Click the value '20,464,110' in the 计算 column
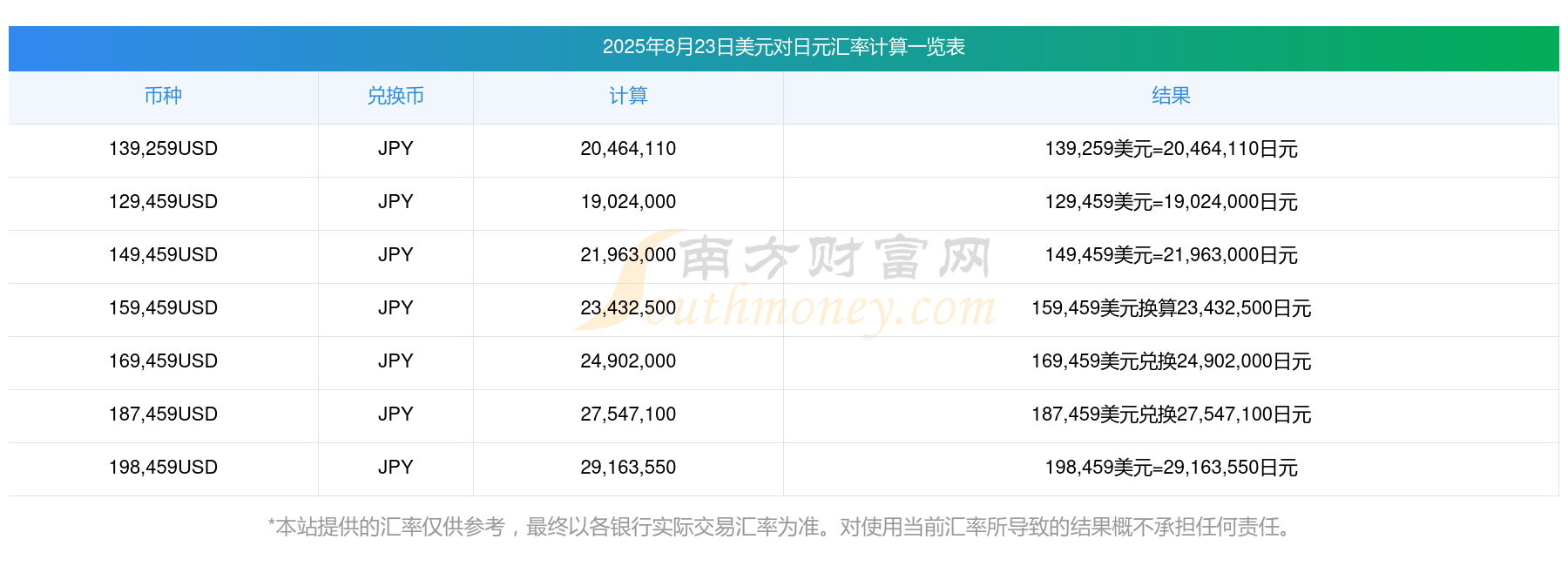 (x=628, y=149)
